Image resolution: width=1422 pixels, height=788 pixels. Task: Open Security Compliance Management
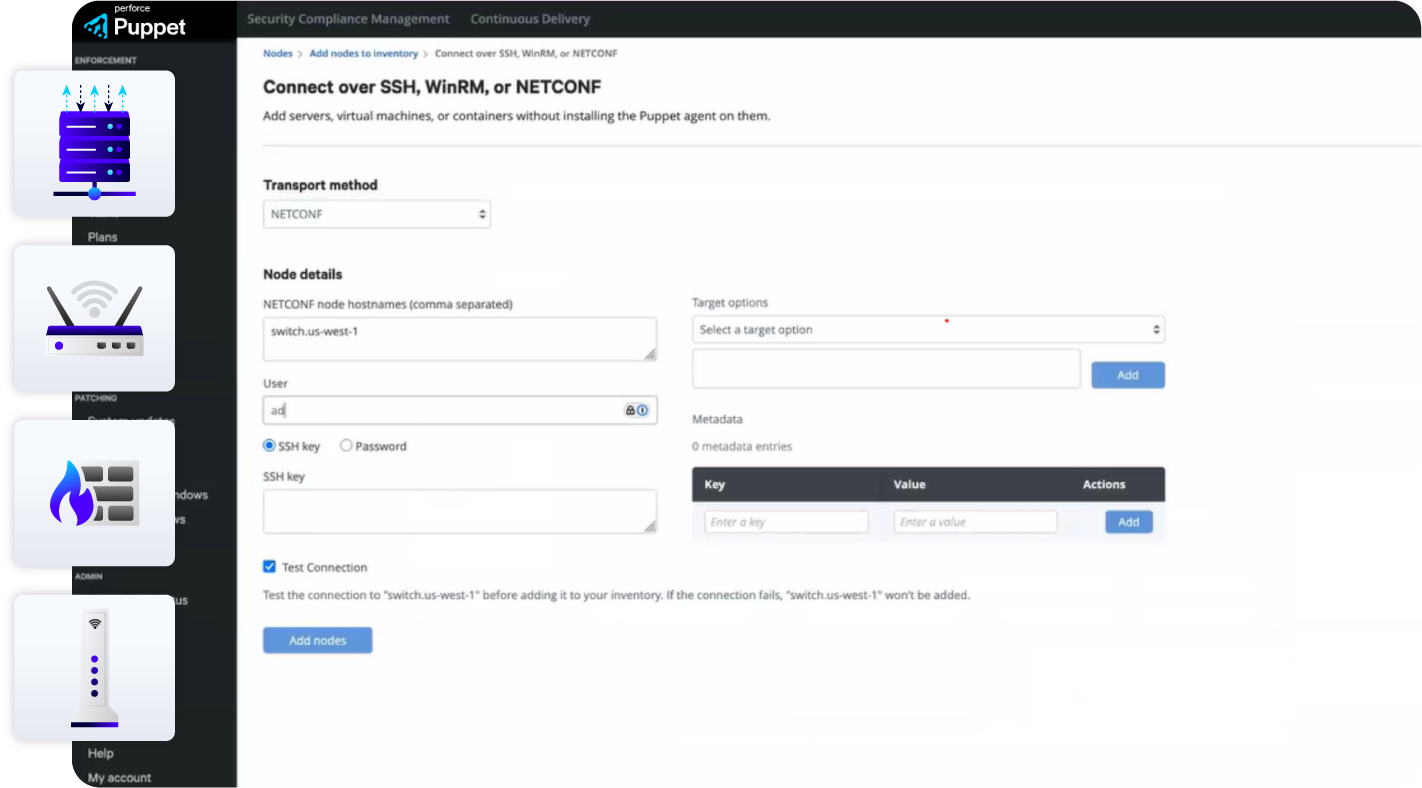[x=347, y=18]
